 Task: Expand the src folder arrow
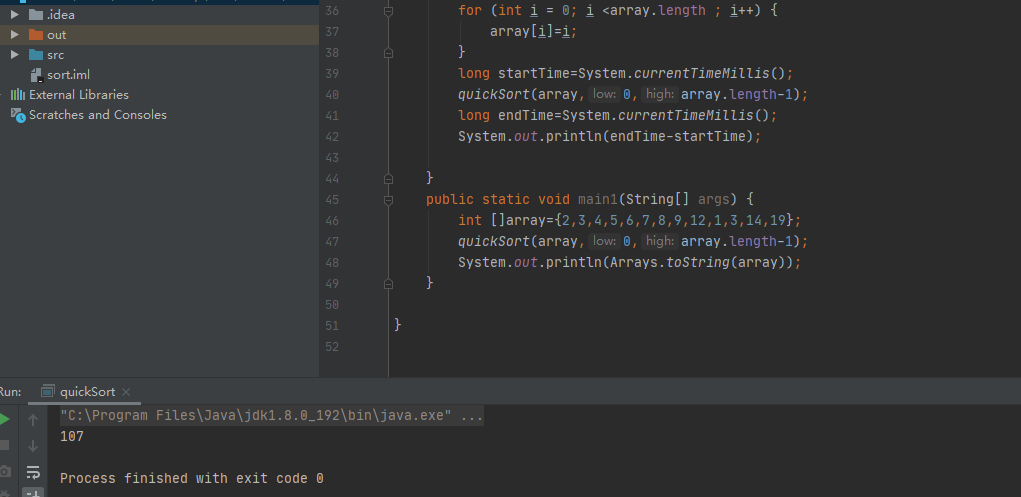[15, 55]
